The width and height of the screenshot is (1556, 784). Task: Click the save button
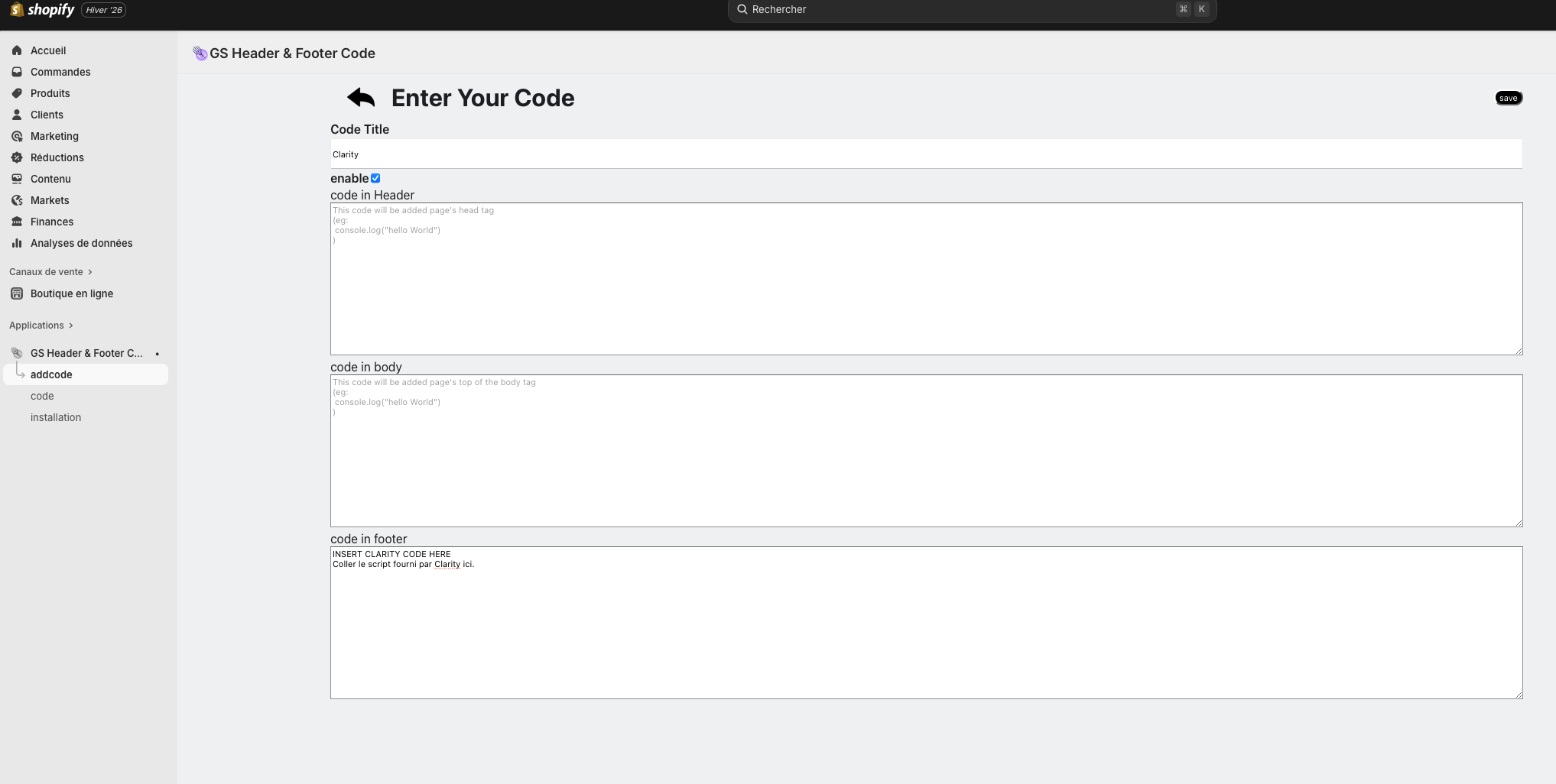[1508, 98]
